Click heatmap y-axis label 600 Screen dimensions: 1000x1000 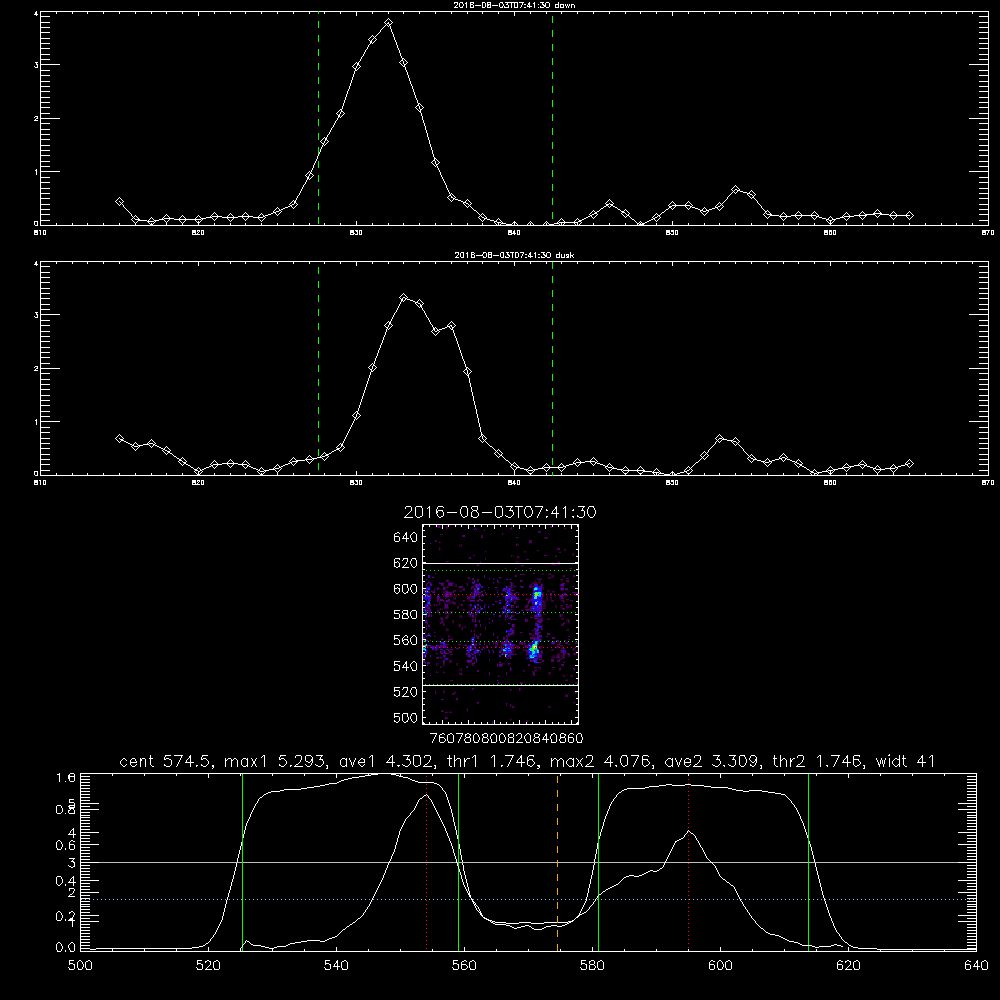point(406,589)
